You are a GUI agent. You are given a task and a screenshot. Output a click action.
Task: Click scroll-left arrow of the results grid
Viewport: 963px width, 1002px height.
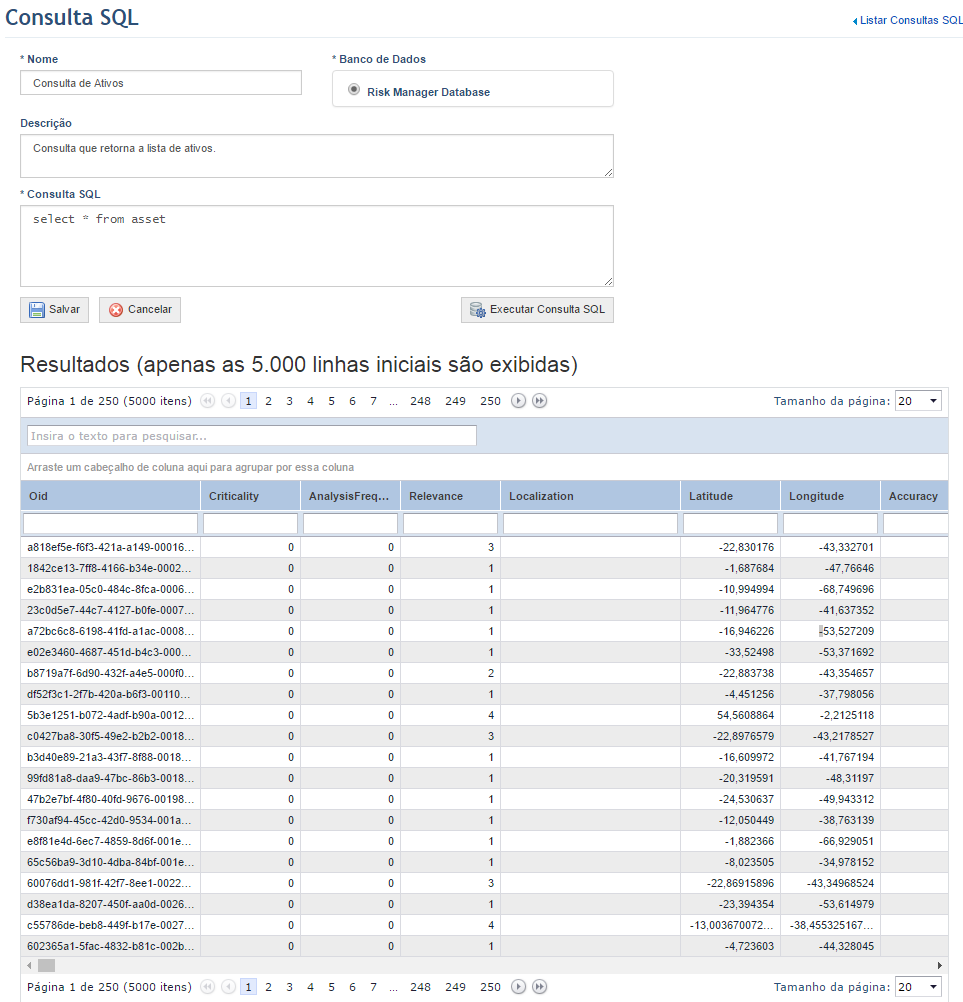(29, 965)
